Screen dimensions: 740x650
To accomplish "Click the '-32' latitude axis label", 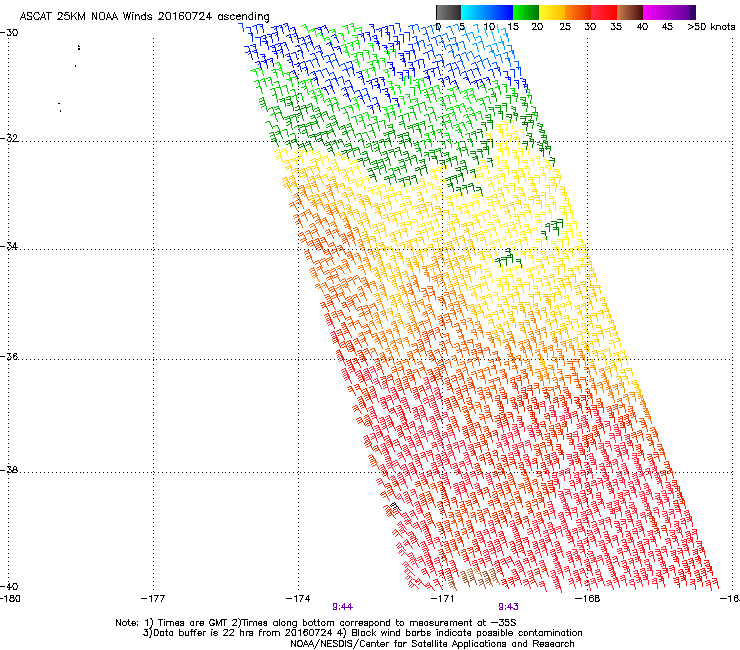I will [9, 138].
